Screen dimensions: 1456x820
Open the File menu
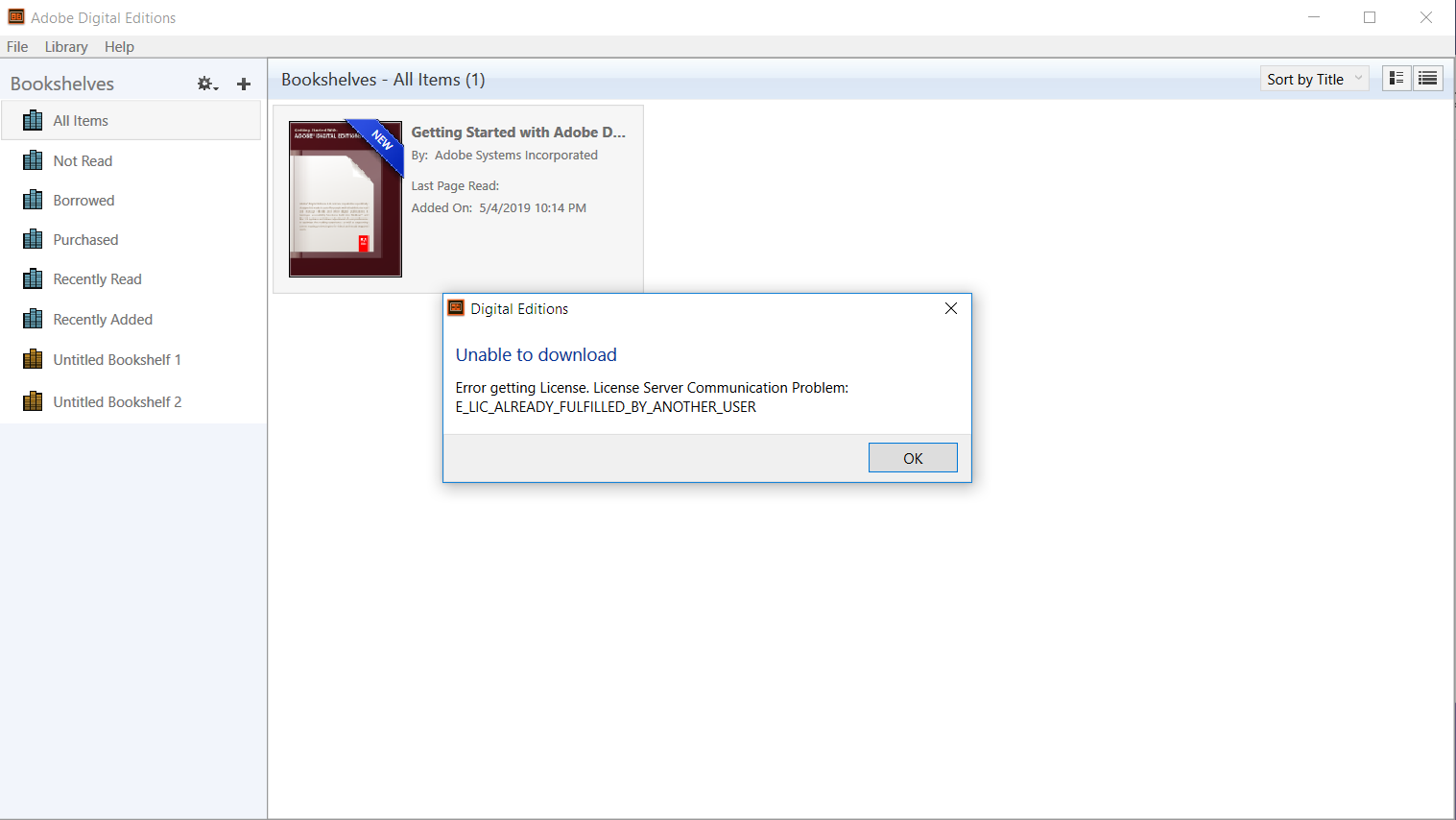17,46
